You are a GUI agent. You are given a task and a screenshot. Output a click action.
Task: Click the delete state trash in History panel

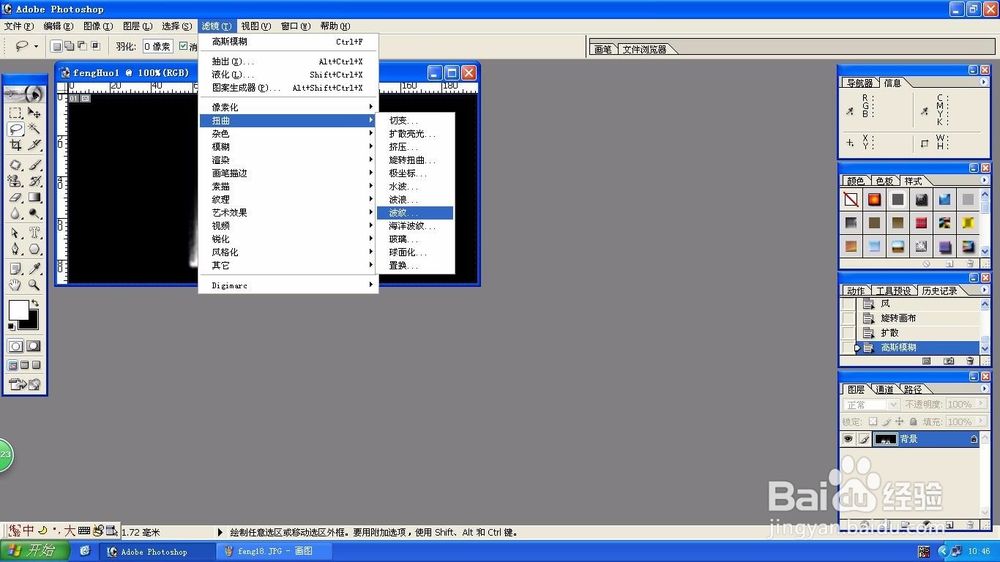(x=970, y=361)
